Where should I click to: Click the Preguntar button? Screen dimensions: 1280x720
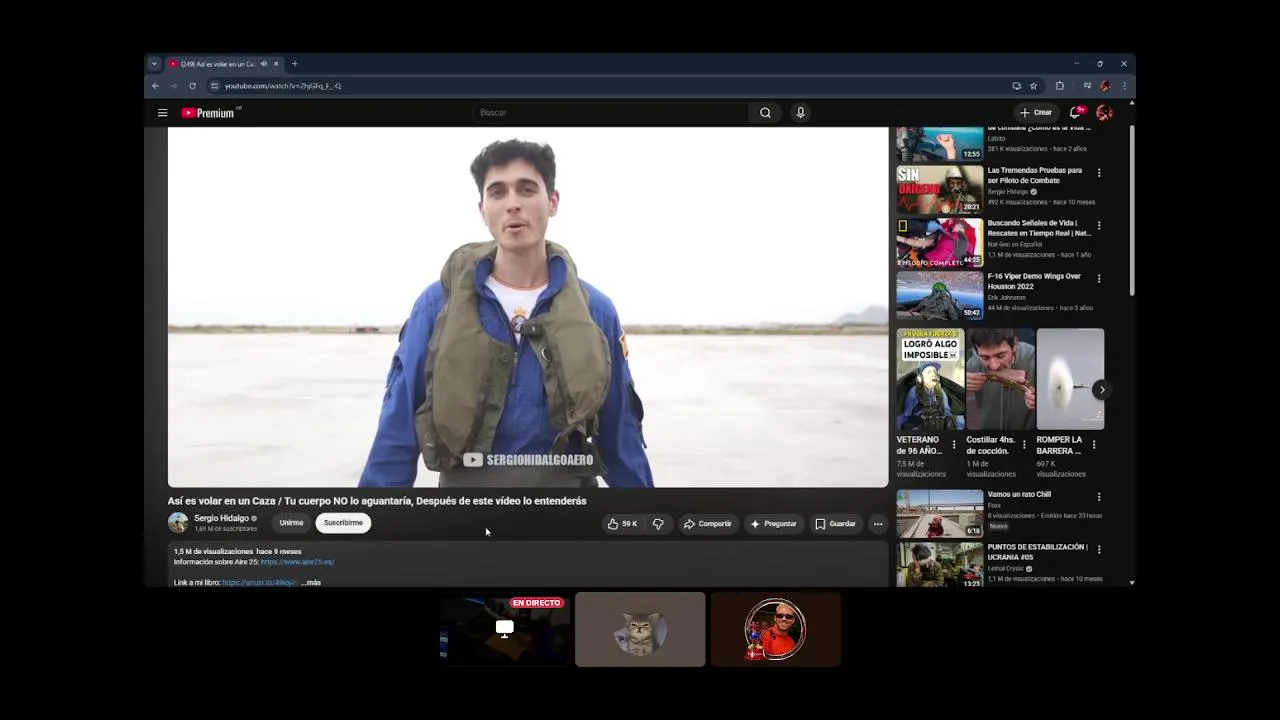coord(774,524)
